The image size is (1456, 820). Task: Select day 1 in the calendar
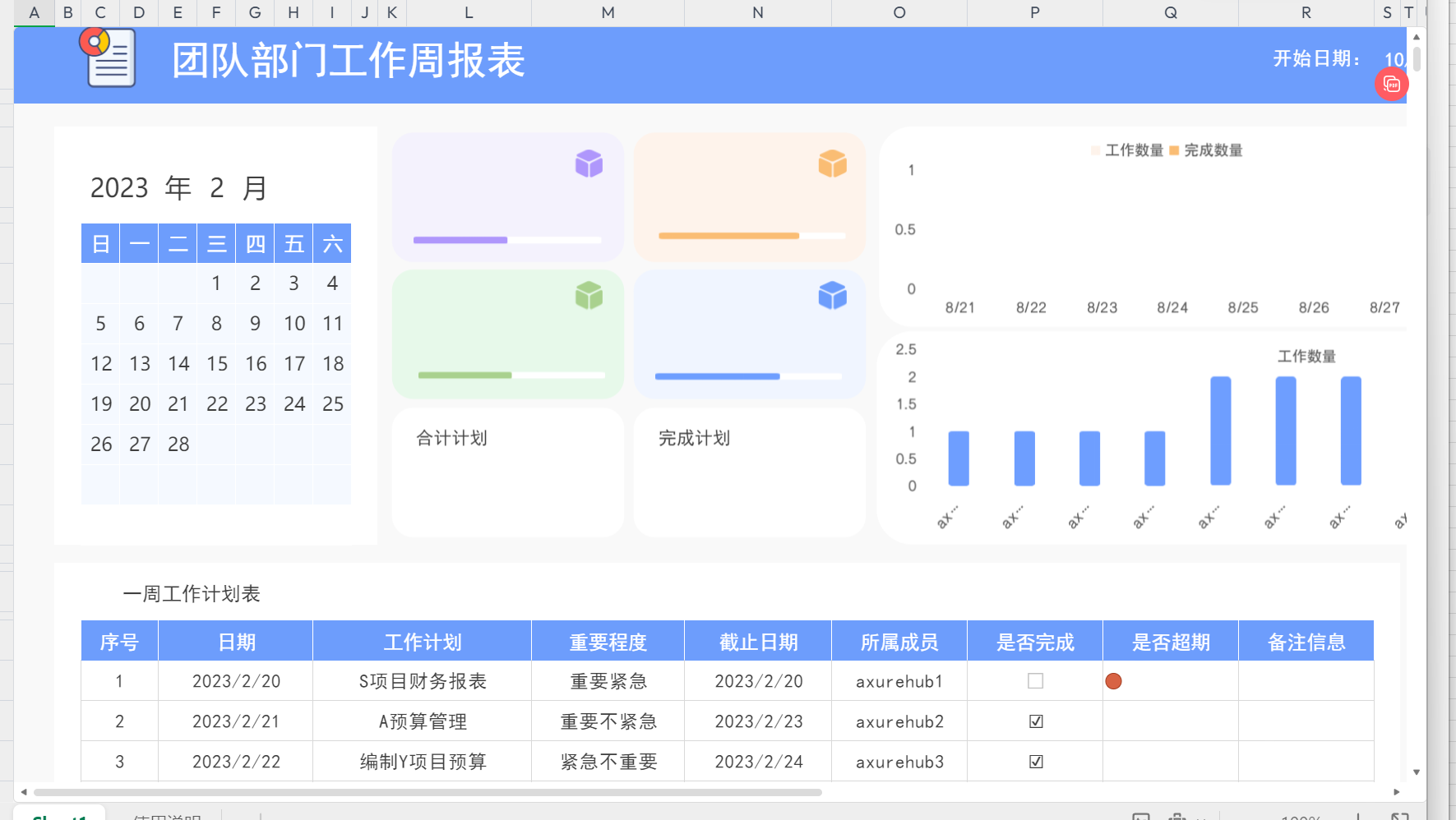pos(216,283)
